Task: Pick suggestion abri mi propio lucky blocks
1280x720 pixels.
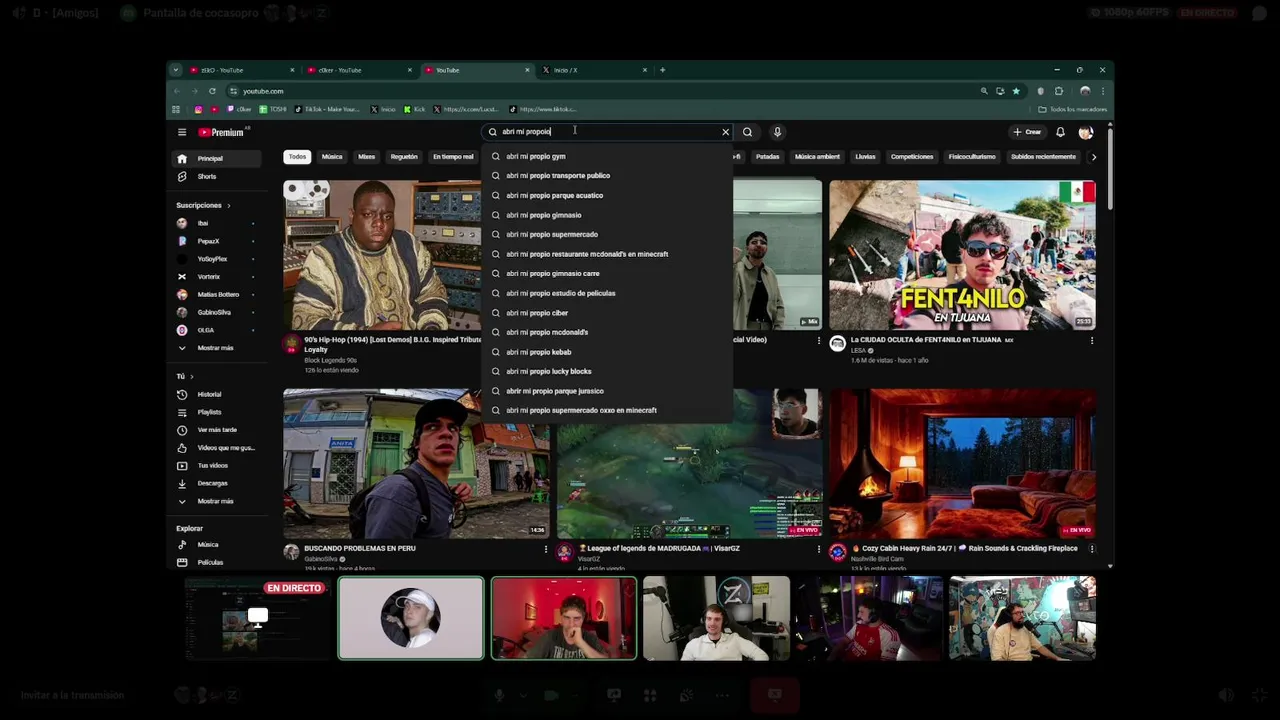Action: click(x=607, y=371)
